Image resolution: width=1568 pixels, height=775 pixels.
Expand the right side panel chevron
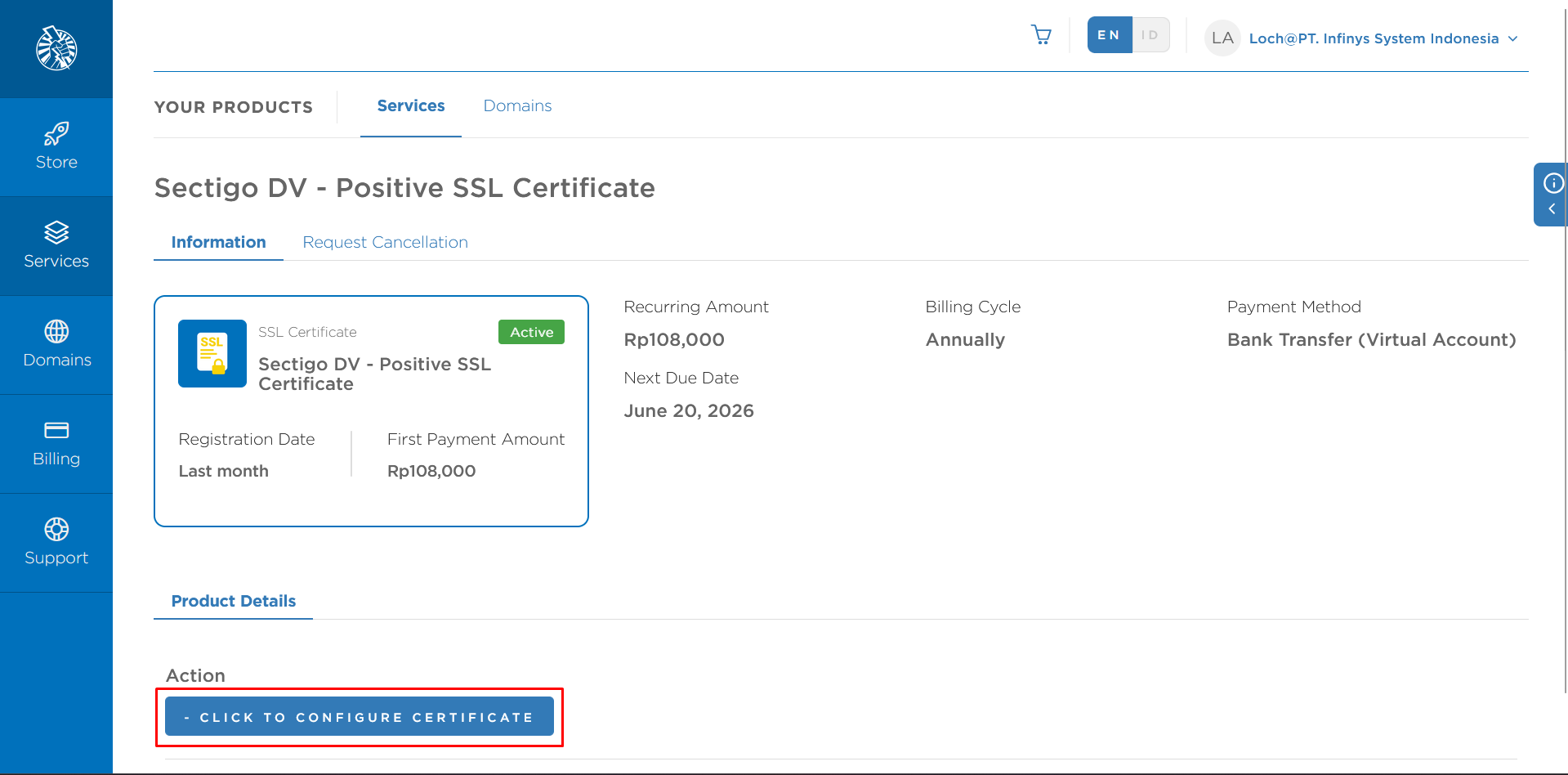1552,209
